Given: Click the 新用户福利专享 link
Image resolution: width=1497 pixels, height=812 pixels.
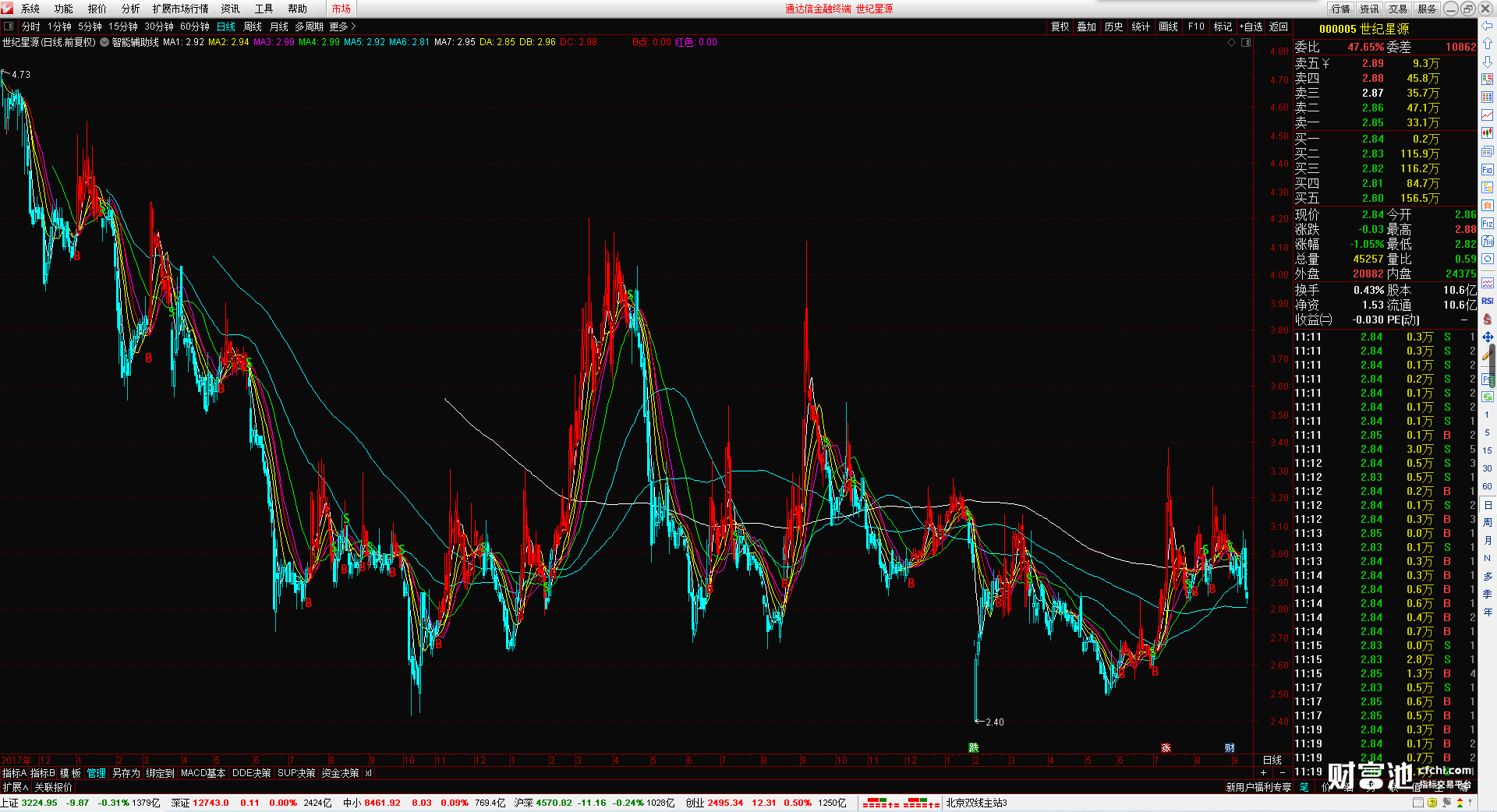Looking at the screenshot, I should point(1258,787).
